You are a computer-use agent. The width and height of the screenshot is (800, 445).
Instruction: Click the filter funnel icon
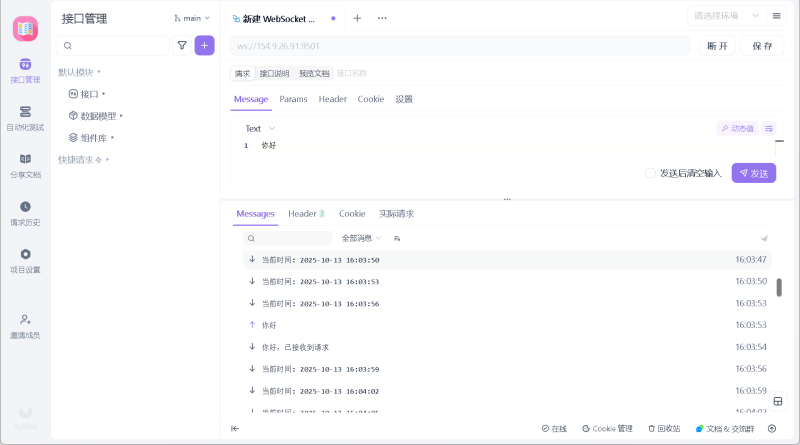[x=182, y=45]
